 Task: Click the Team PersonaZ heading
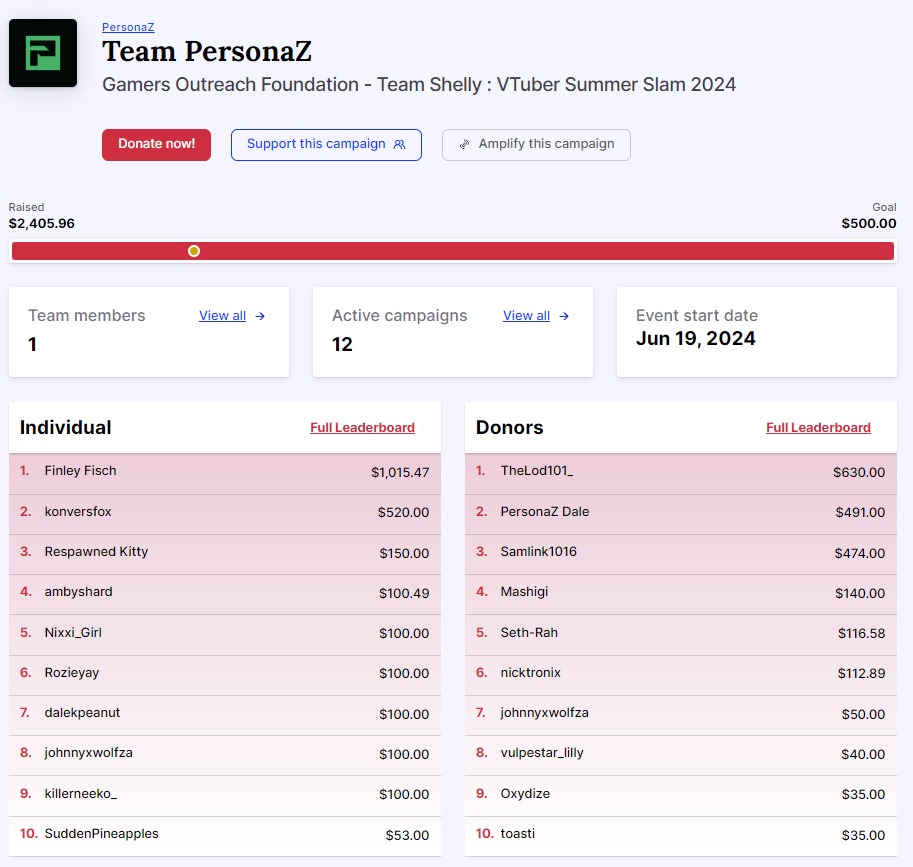point(207,52)
